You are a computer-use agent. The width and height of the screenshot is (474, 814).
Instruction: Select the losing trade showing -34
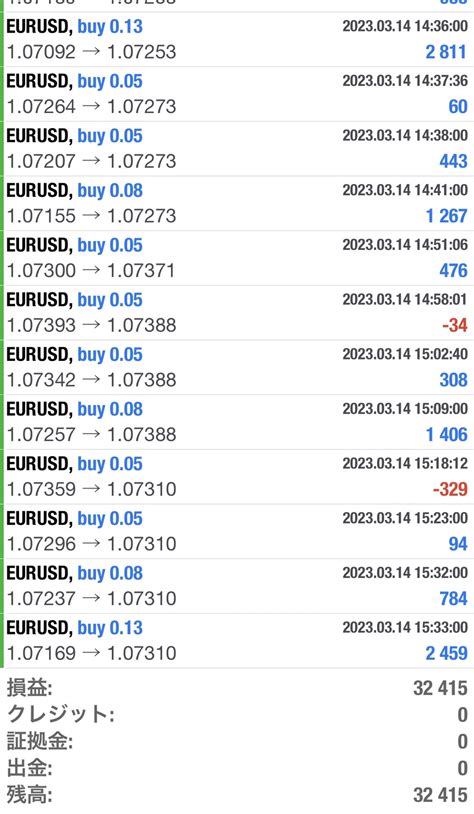[237, 313]
